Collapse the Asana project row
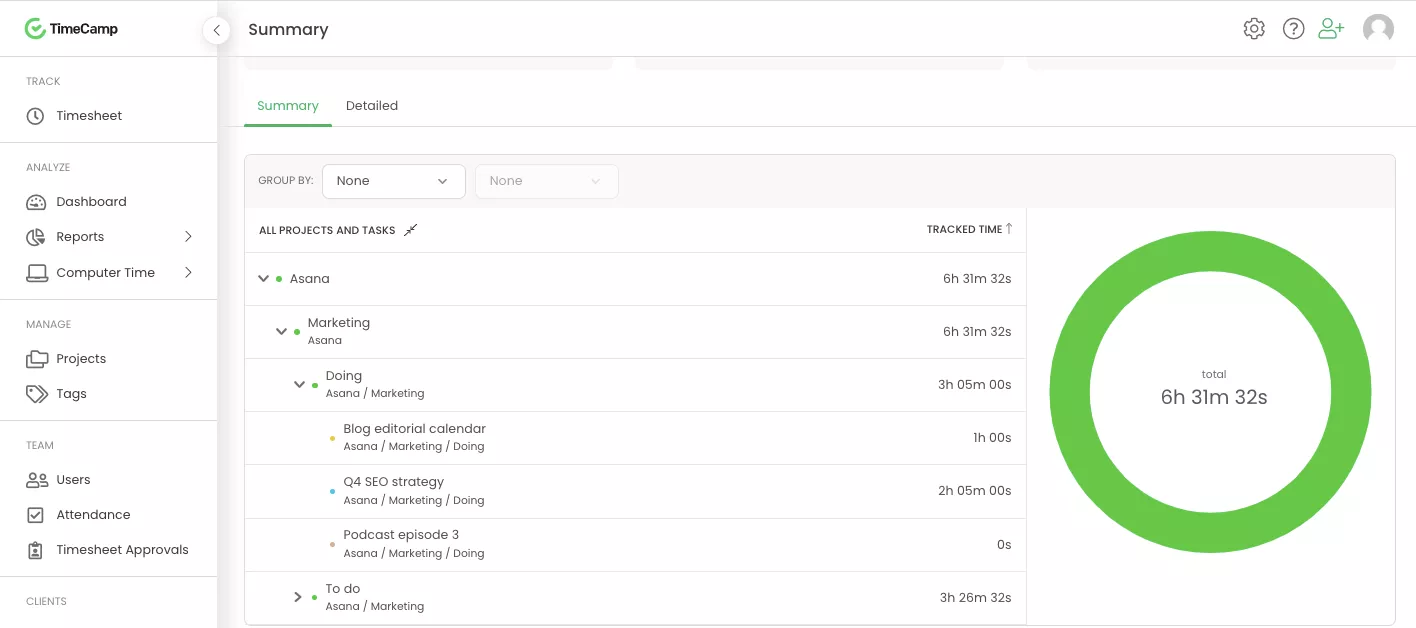Viewport: 1416px width, 628px height. (263, 279)
